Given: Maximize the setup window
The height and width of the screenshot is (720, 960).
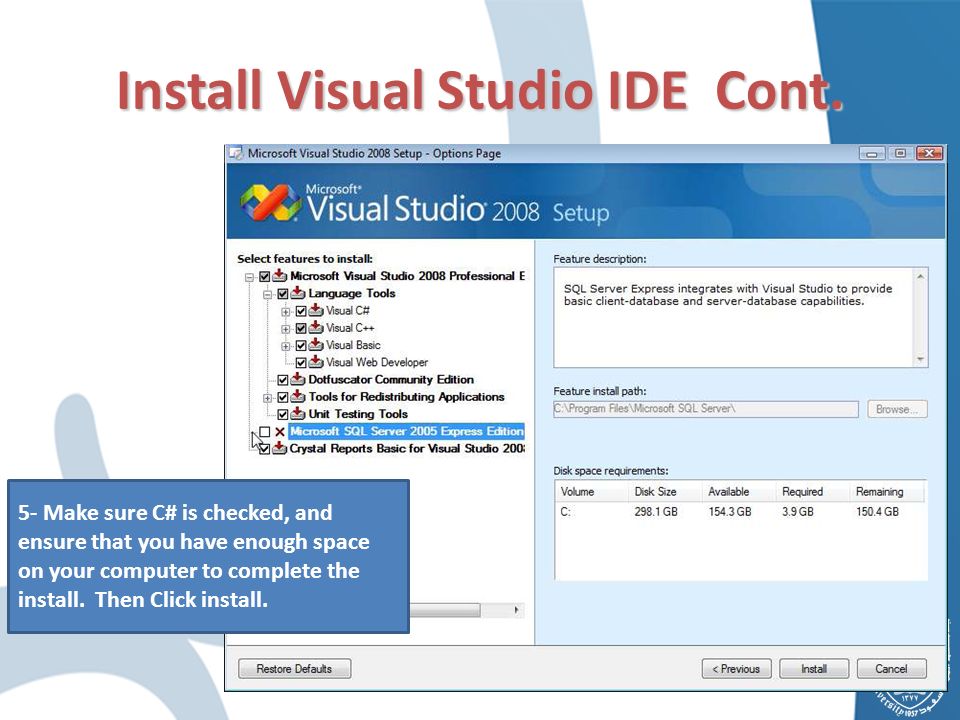Looking at the screenshot, I should [900, 153].
